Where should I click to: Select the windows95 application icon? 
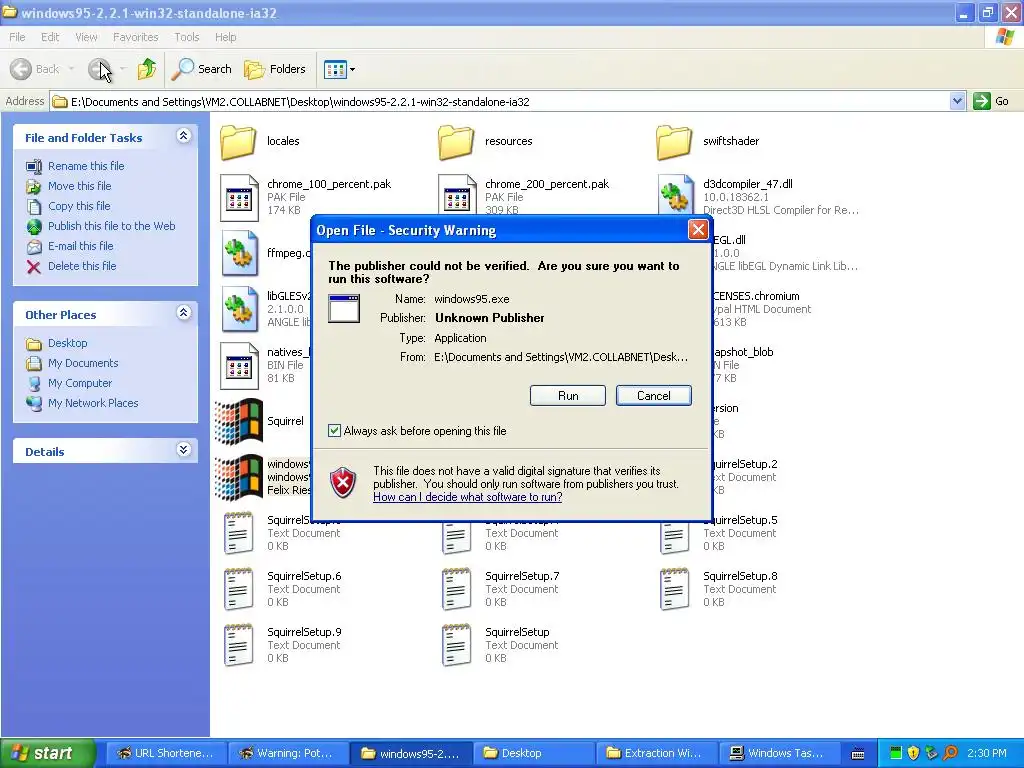238,477
